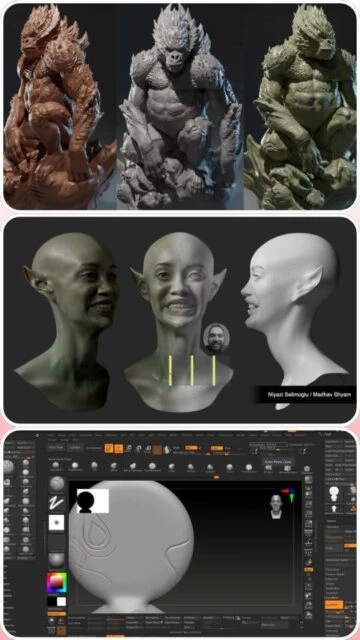
Task: Click the head reference thumbnail in canvas
Action: pos(276,506)
